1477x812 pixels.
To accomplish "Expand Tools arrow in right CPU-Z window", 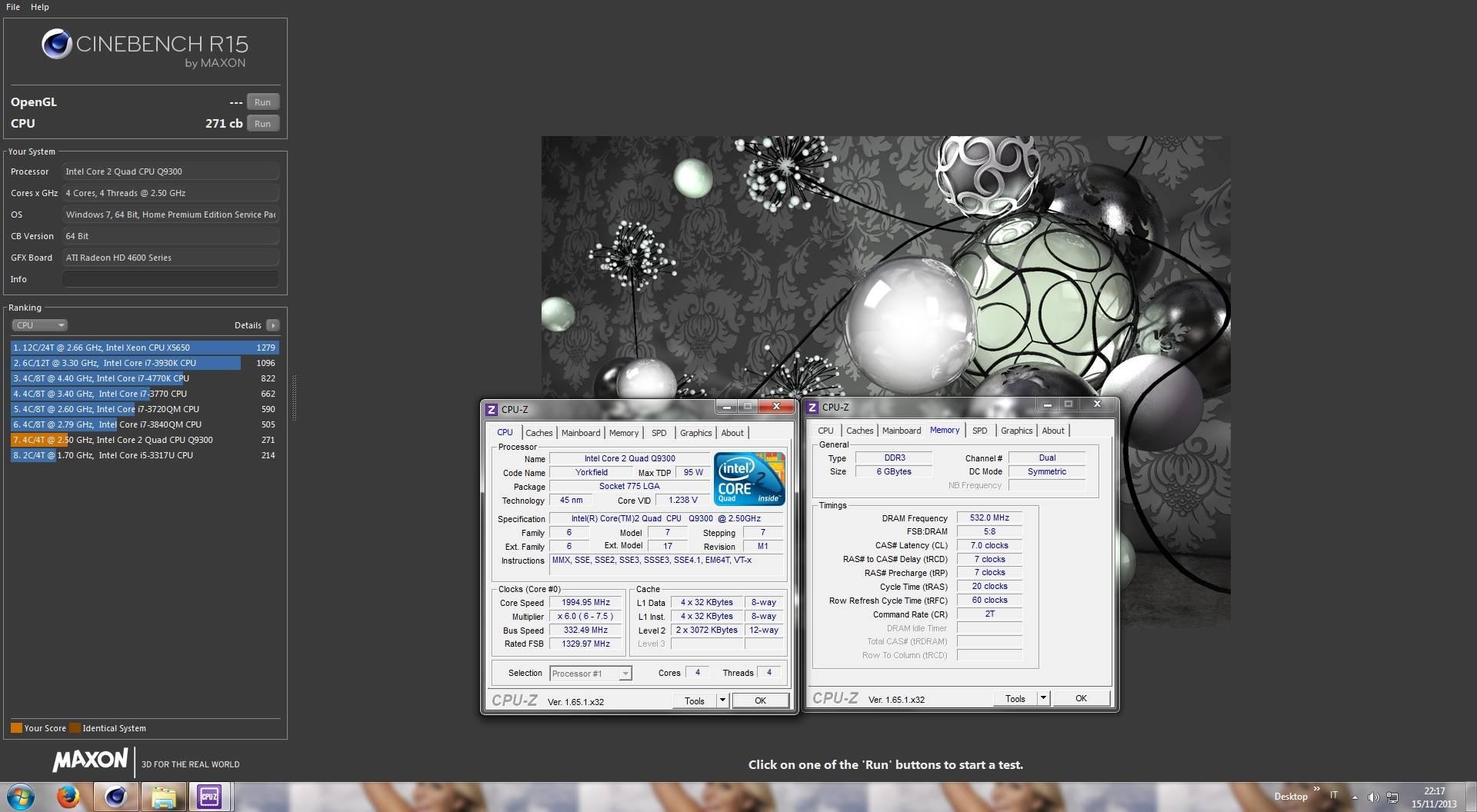I will click(1043, 698).
